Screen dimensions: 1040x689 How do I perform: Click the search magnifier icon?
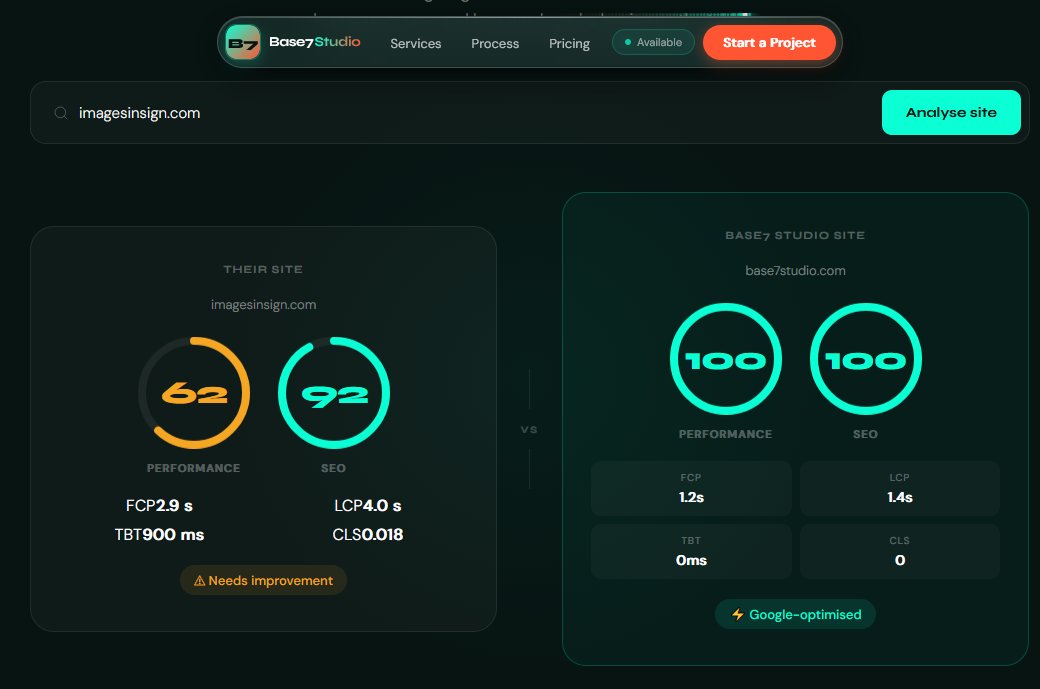(60, 113)
